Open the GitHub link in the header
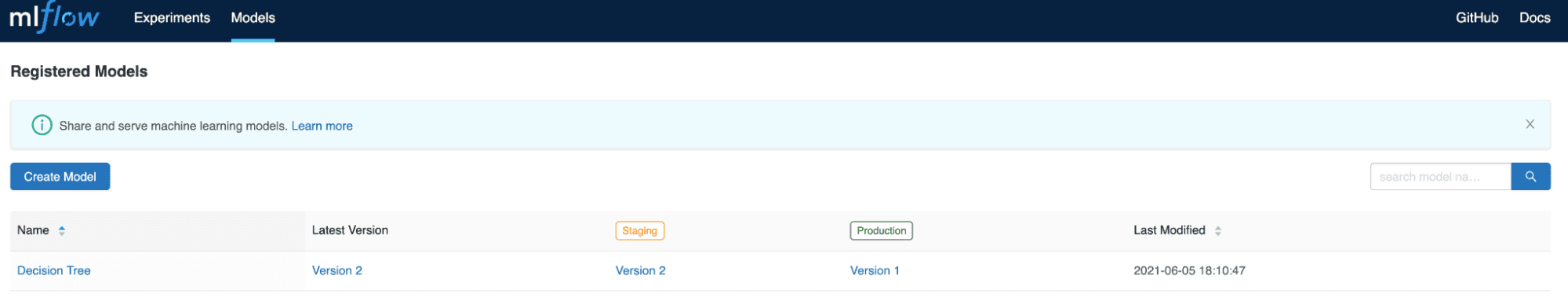The image size is (1568, 297). pyautogui.click(x=1477, y=17)
